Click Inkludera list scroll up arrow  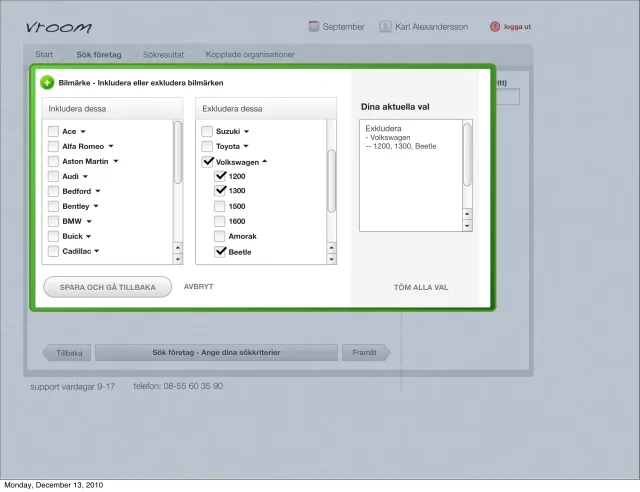coord(178,248)
